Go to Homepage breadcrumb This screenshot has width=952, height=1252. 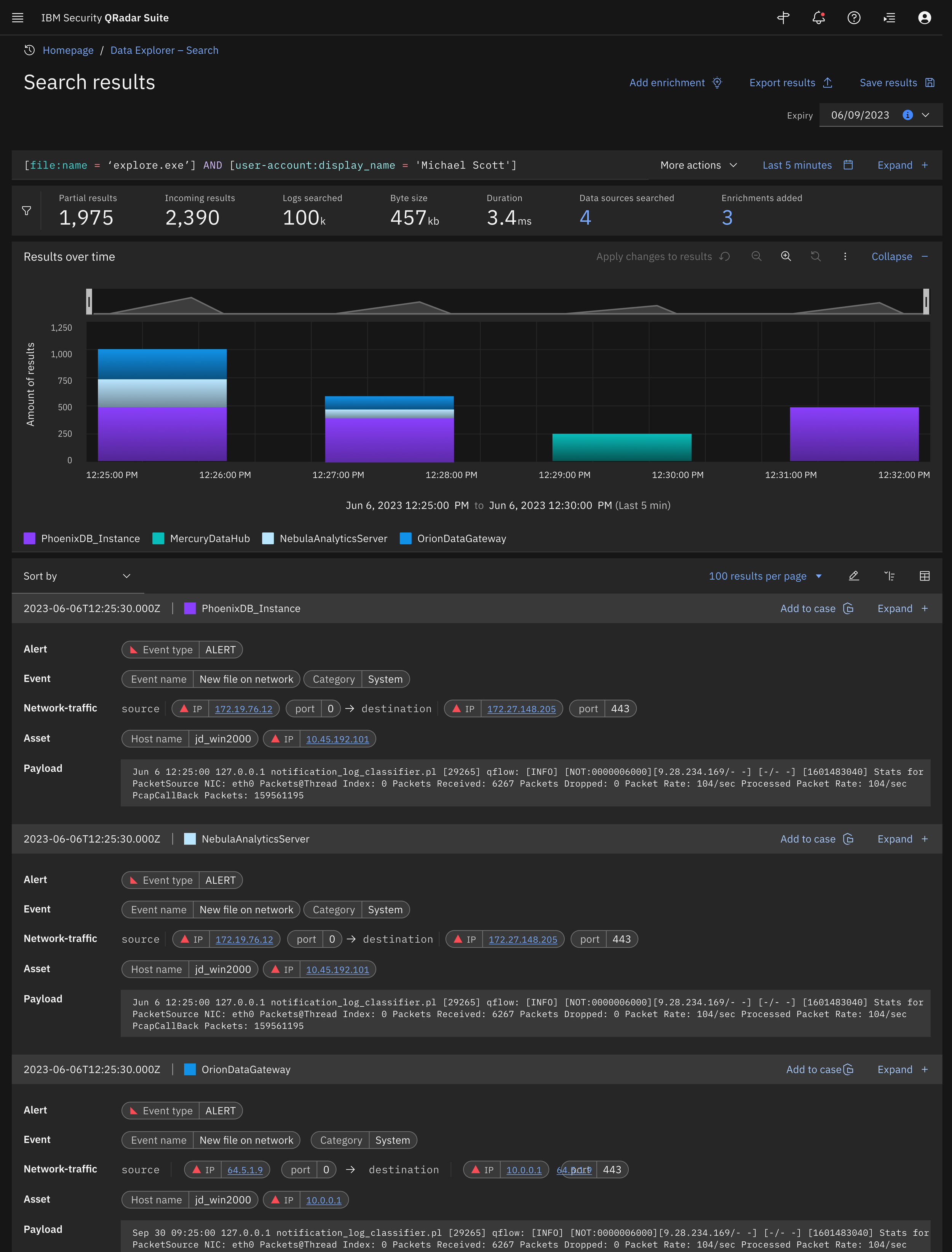coord(68,50)
